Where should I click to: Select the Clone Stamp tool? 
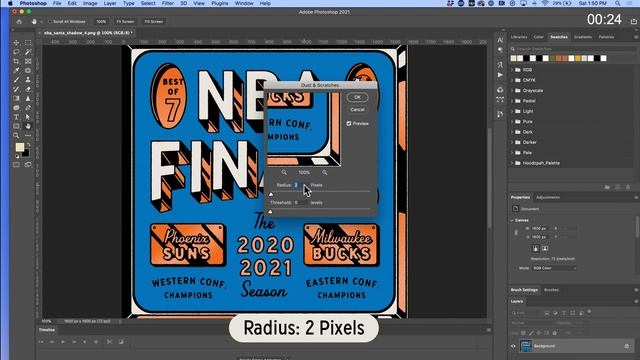click(28, 80)
